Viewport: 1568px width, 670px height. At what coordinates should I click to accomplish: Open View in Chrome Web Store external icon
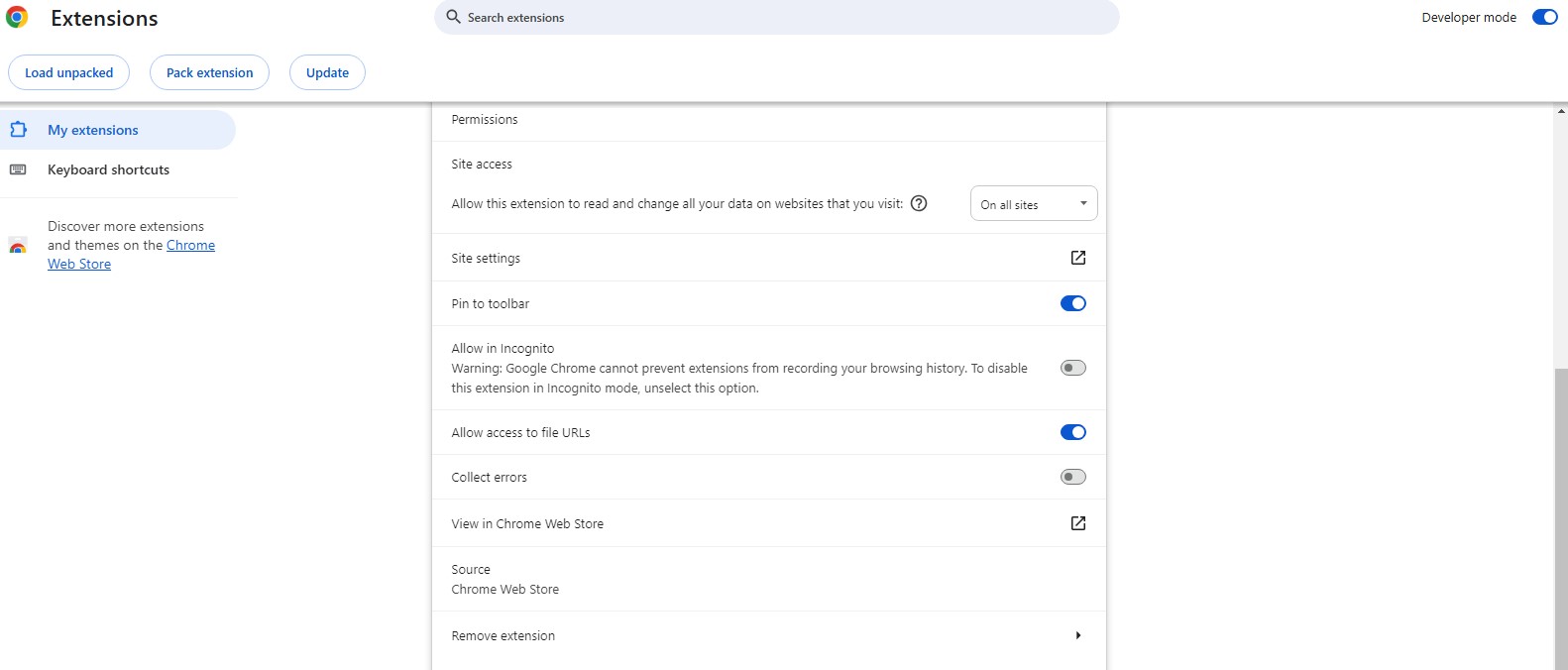(x=1078, y=523)
